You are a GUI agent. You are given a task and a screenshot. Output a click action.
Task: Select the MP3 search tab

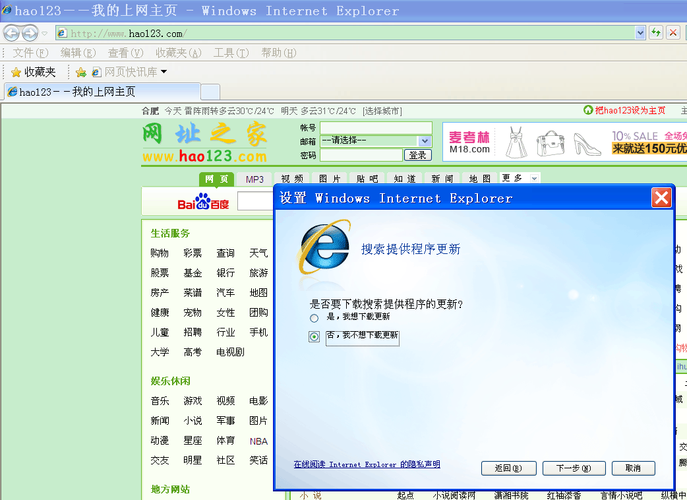coord(254,180)
